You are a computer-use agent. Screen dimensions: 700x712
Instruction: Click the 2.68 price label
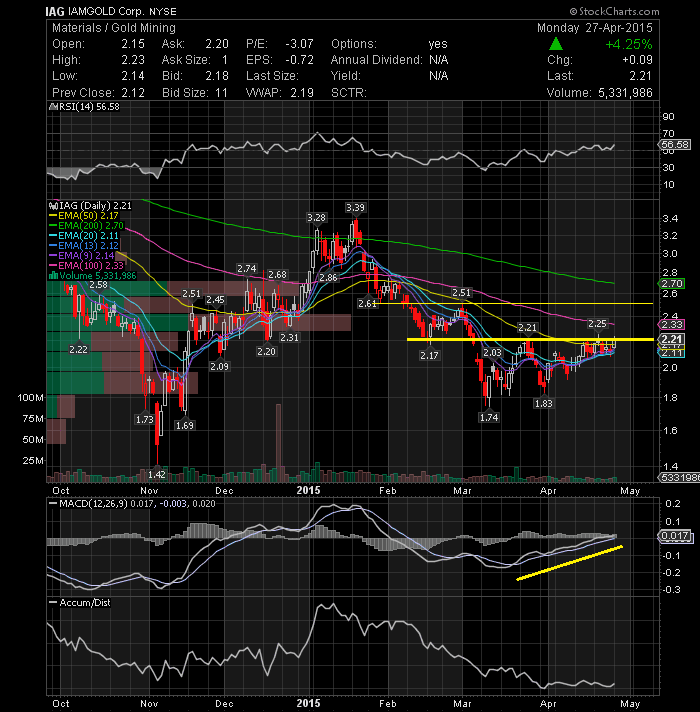point(277,275)
